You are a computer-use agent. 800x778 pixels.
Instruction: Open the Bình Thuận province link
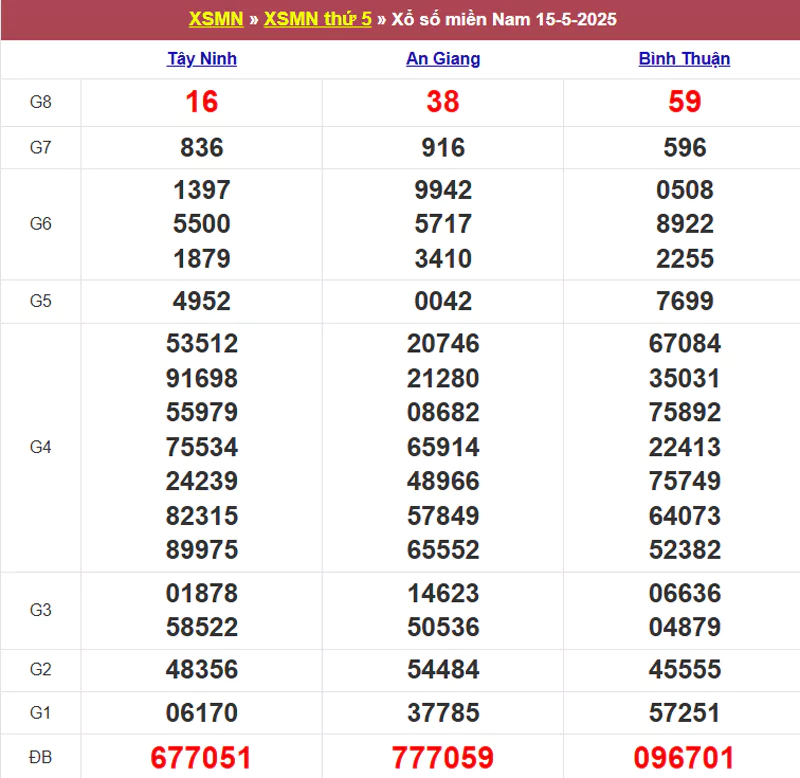684,59
